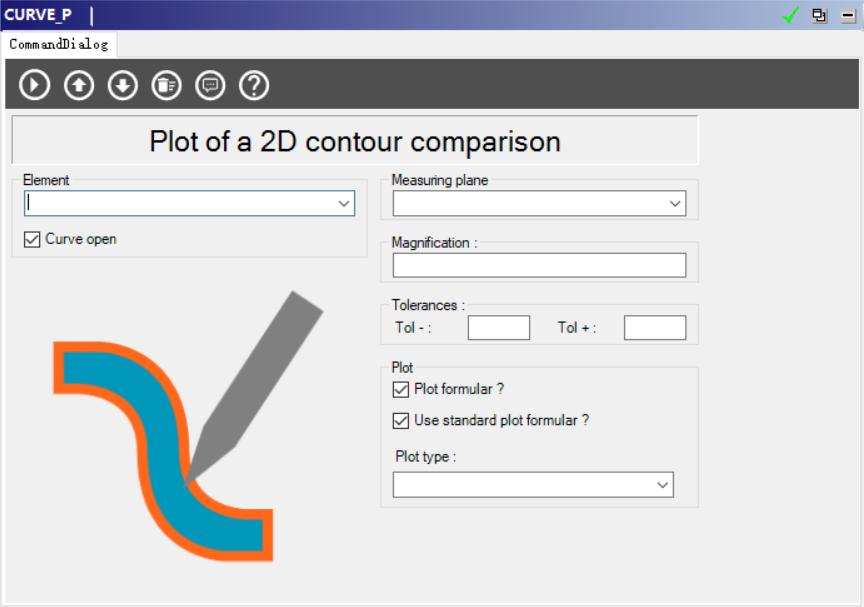Open help with question mark icon

(x=254, y=85)
